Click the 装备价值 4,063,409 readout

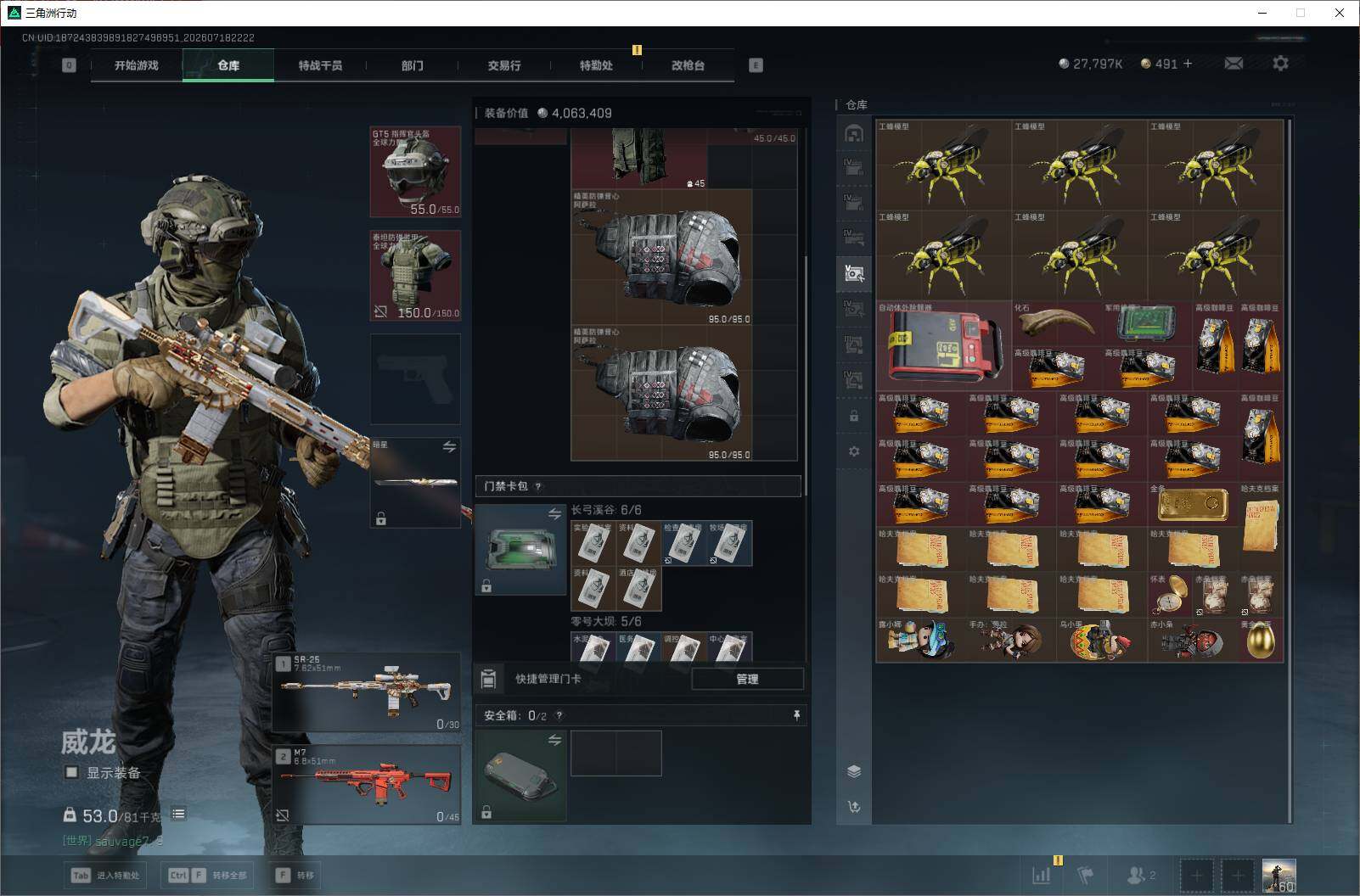coord(548,113)
